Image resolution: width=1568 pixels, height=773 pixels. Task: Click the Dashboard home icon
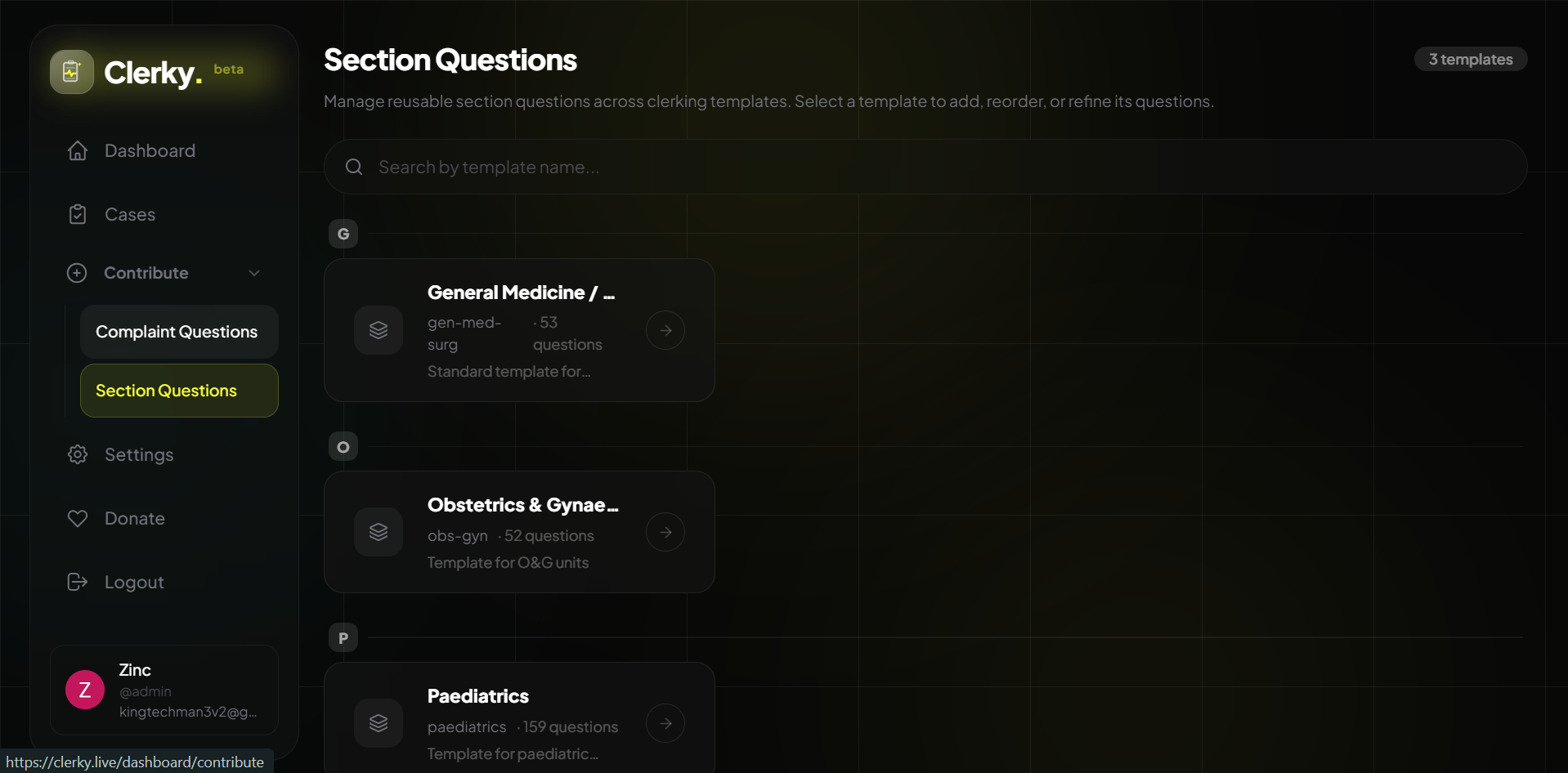[78, 150]
